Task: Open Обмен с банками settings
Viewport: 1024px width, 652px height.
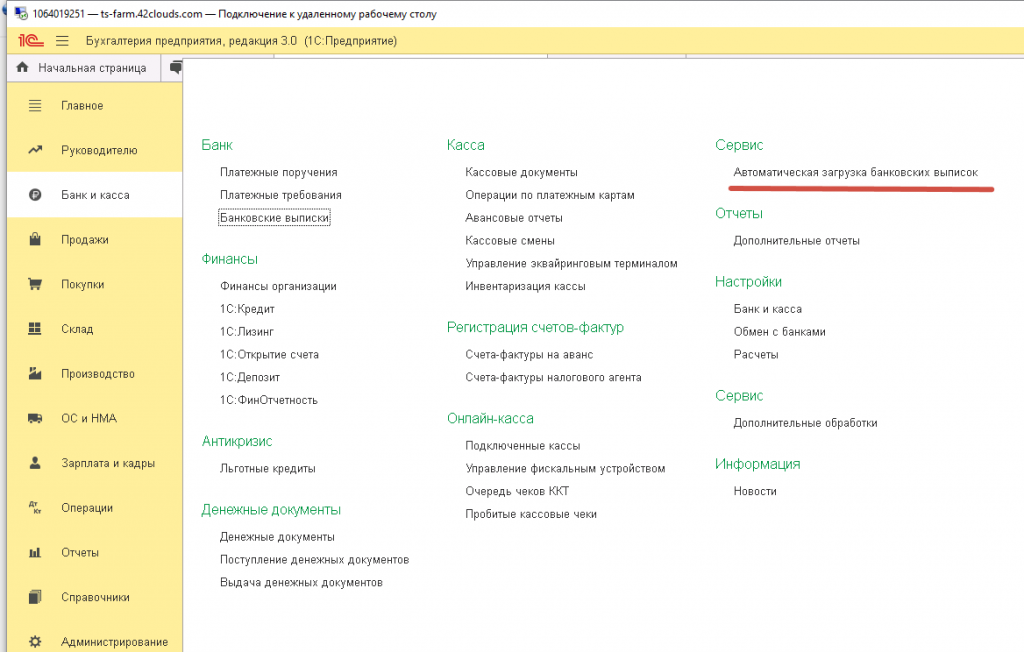Action: click(779, 332)
